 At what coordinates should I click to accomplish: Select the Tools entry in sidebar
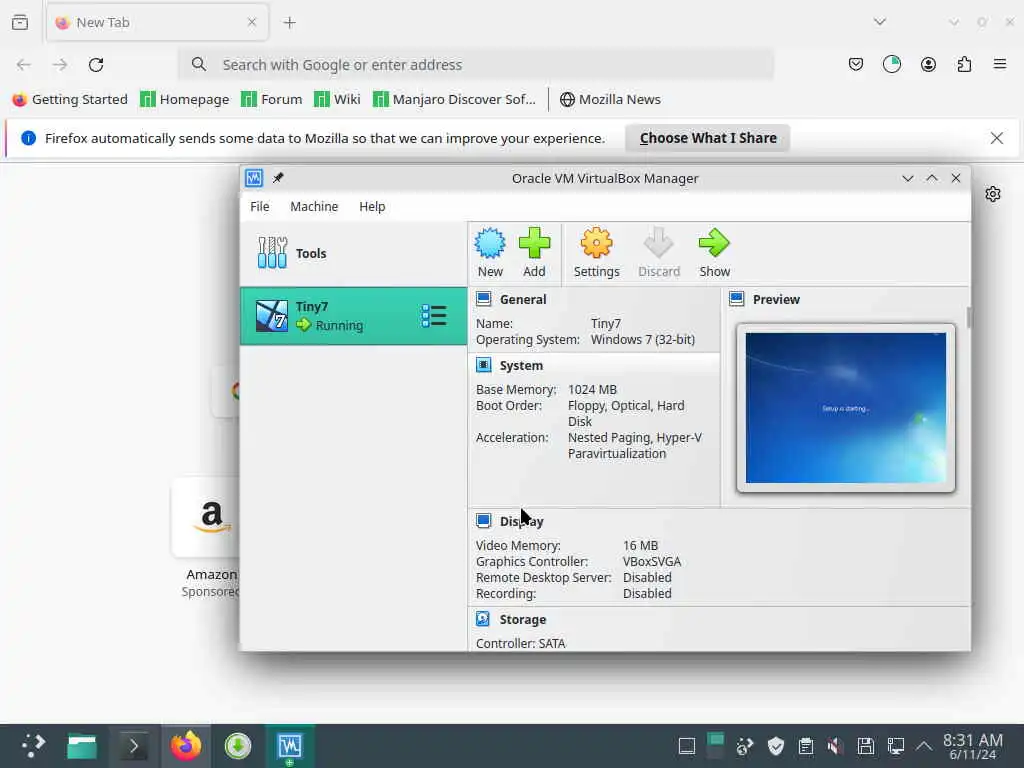353,253
